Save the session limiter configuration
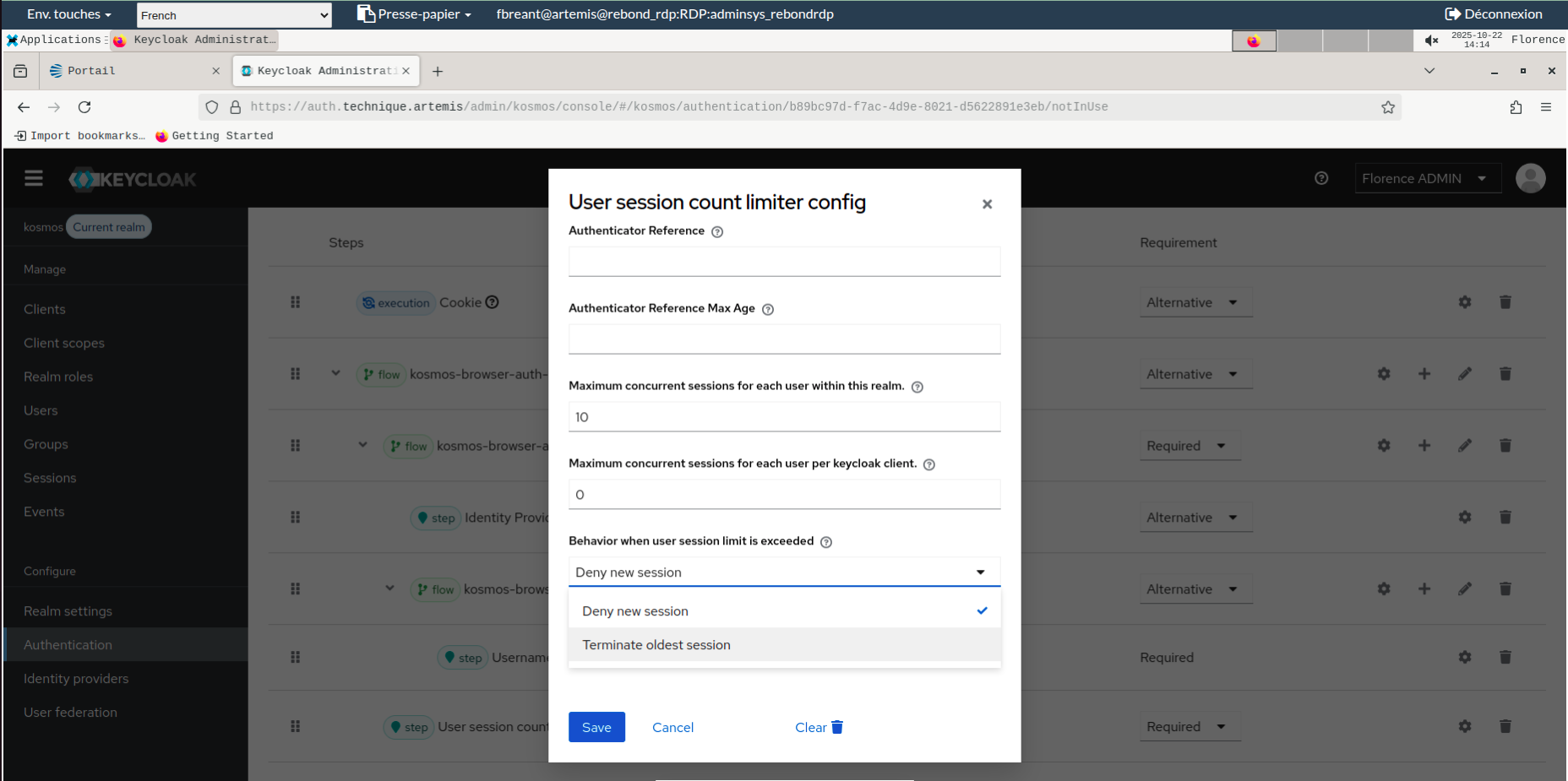The image size is (1568, 781). 596,727
